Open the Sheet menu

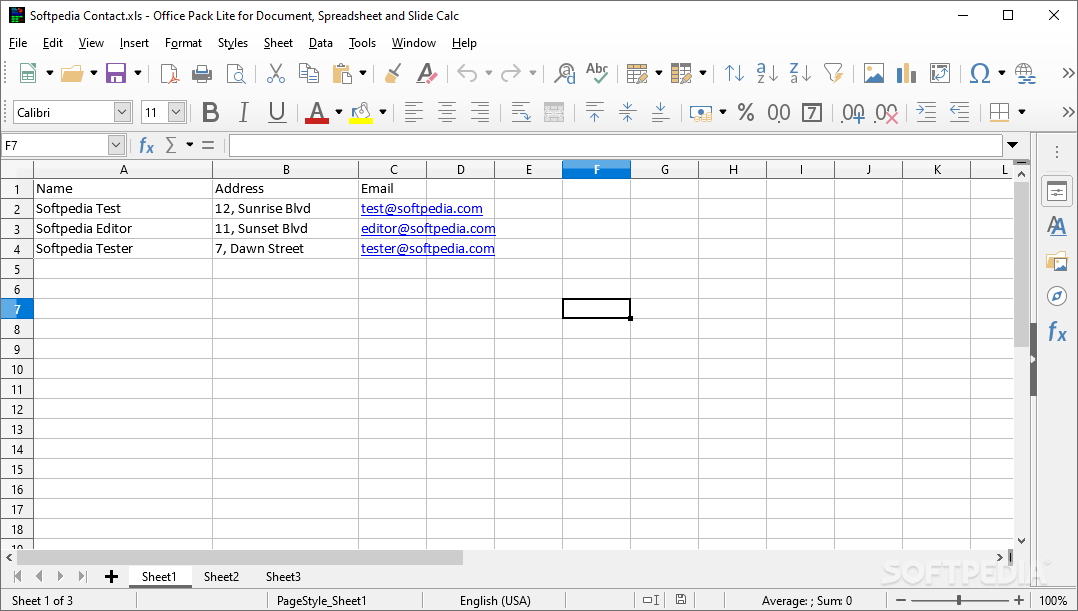point(278,43)
